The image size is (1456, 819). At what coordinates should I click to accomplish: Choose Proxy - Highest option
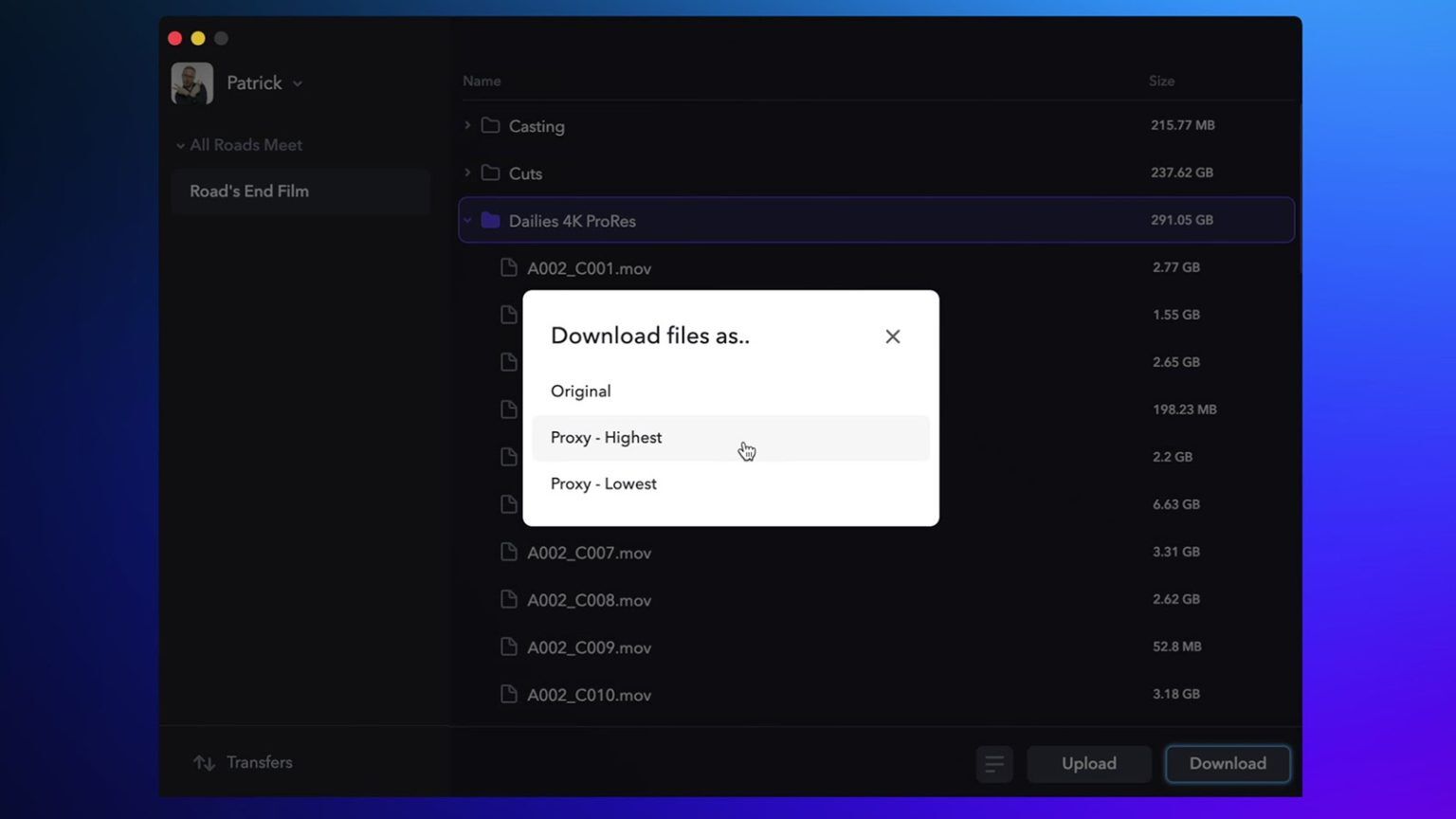[730, 438]
